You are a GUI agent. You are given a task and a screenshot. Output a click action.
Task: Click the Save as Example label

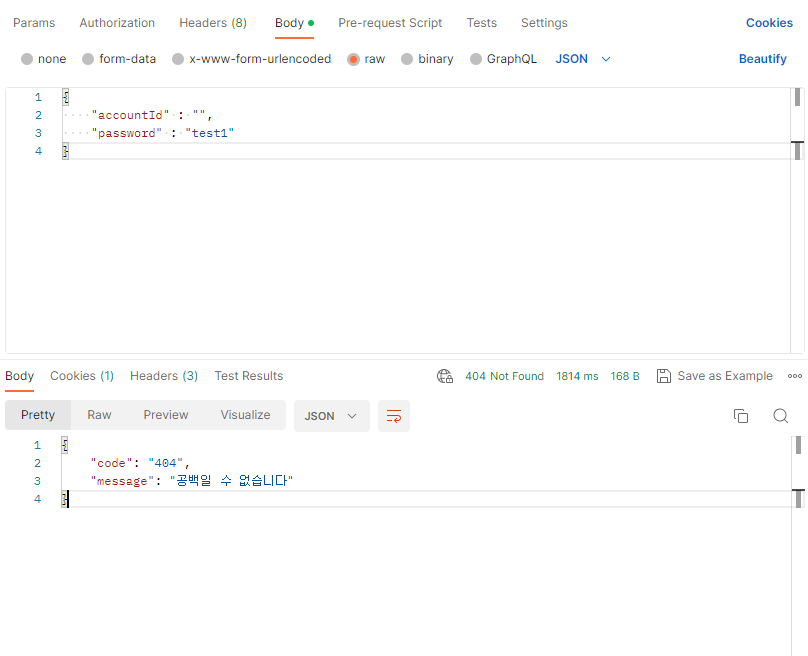point(725,376)
